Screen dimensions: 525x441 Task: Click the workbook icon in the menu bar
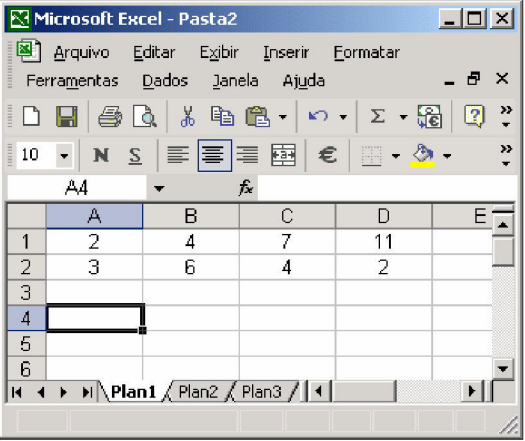(29, 51)
